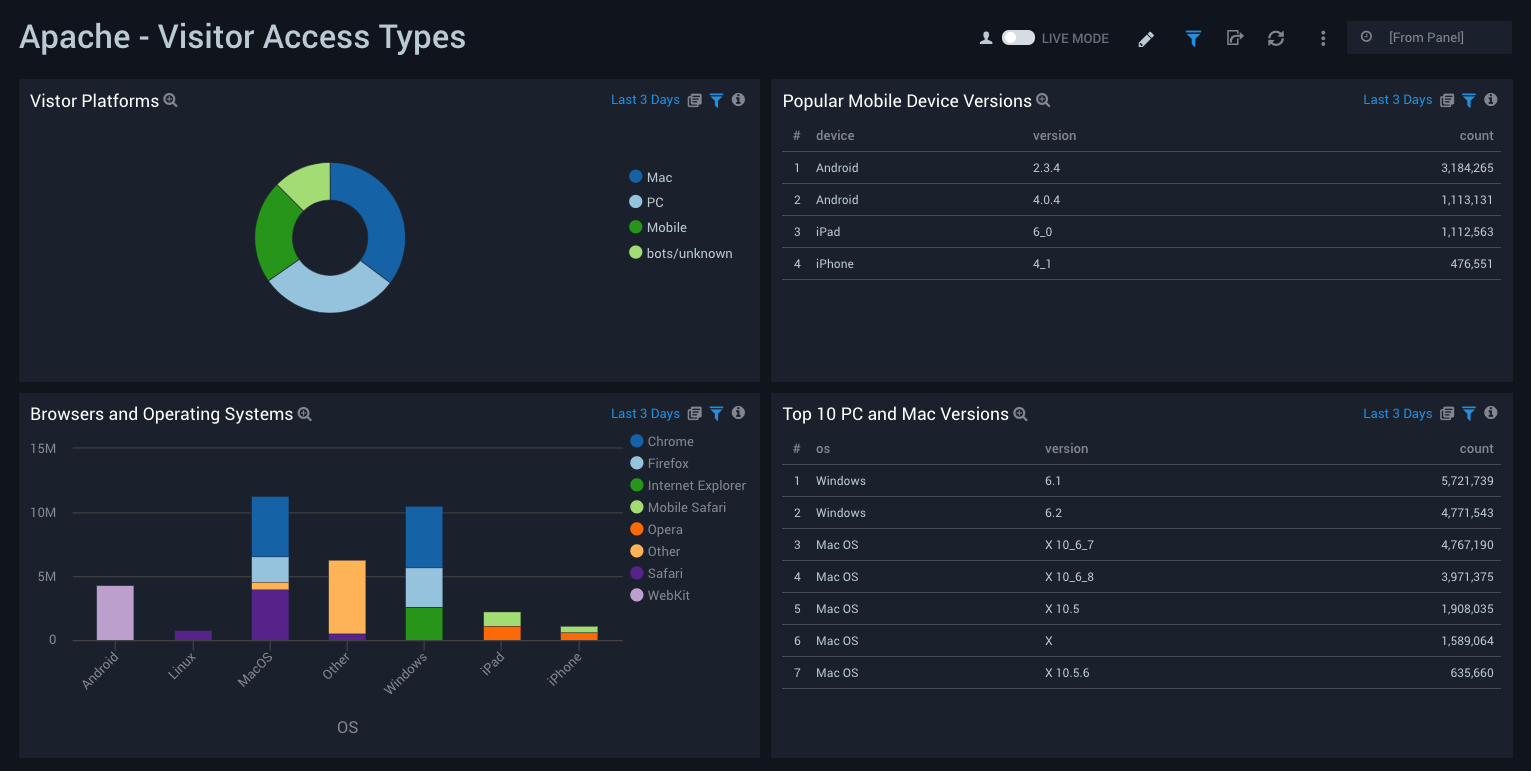Toggle Internet Explorer series in browser legend
1531x771 pixels.
pyautogui.click(x=696, y=485)
